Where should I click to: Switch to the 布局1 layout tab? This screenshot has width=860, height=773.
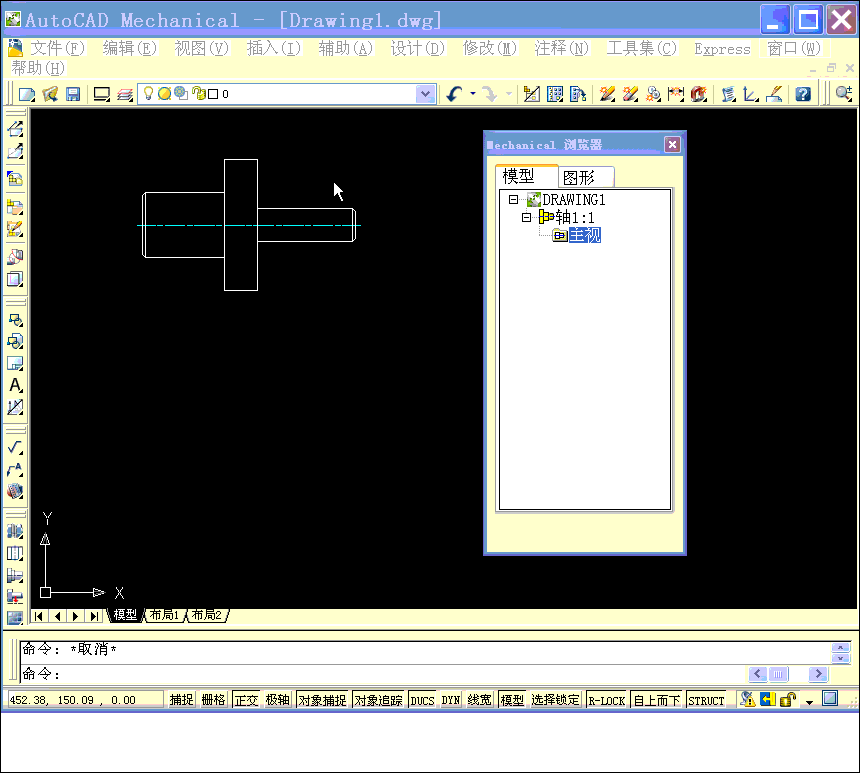[165, 615]
